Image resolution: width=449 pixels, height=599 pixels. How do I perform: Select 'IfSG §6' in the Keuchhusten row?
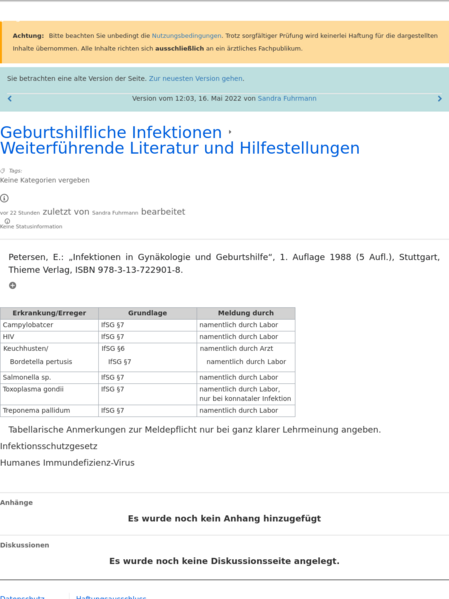point(113,348)
